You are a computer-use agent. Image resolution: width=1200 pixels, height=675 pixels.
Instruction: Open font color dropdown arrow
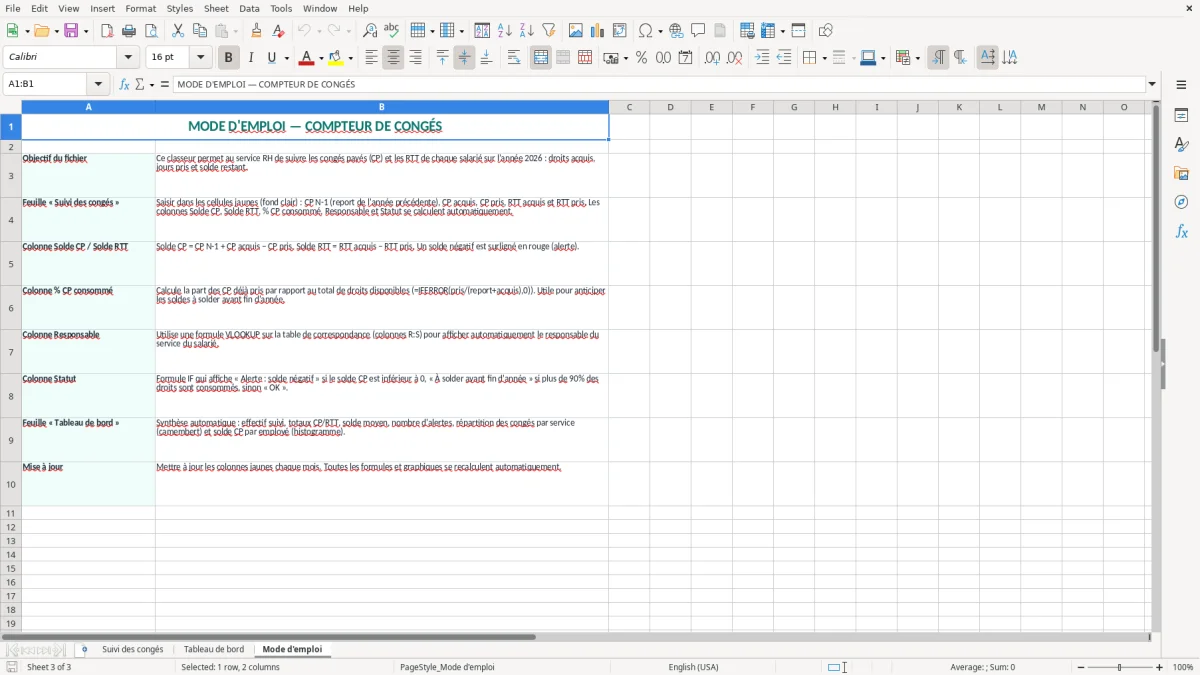[x=321, y=59]
